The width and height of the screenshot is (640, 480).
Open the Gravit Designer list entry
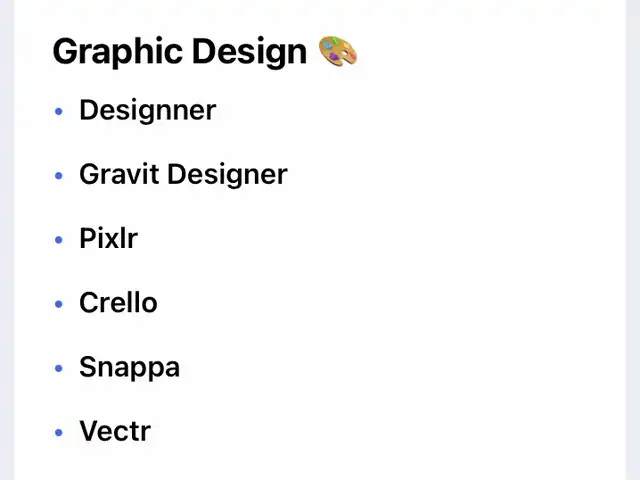tap(183, 174)
